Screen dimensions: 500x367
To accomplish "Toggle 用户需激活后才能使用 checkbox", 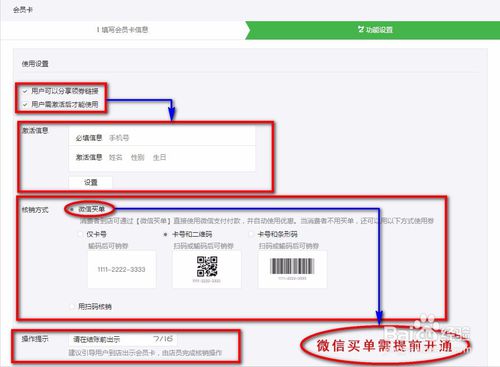I will point(25,105).
